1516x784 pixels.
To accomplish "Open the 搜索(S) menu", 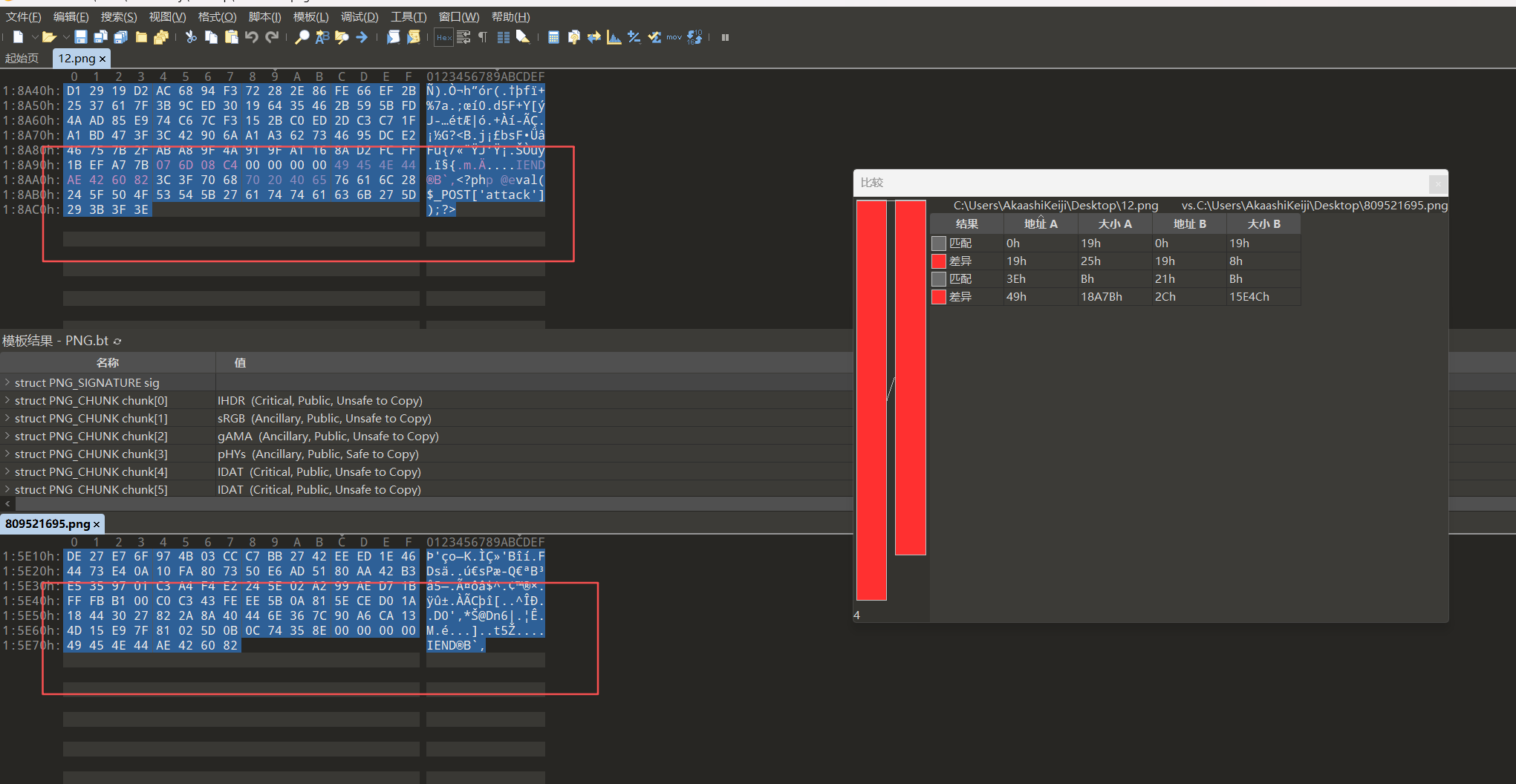I will click(119, 17).
